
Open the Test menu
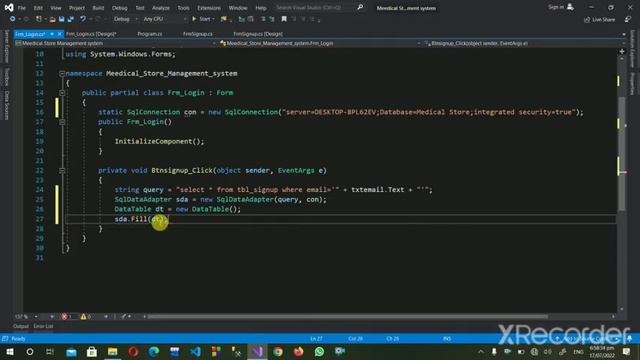tap(140, 8)
